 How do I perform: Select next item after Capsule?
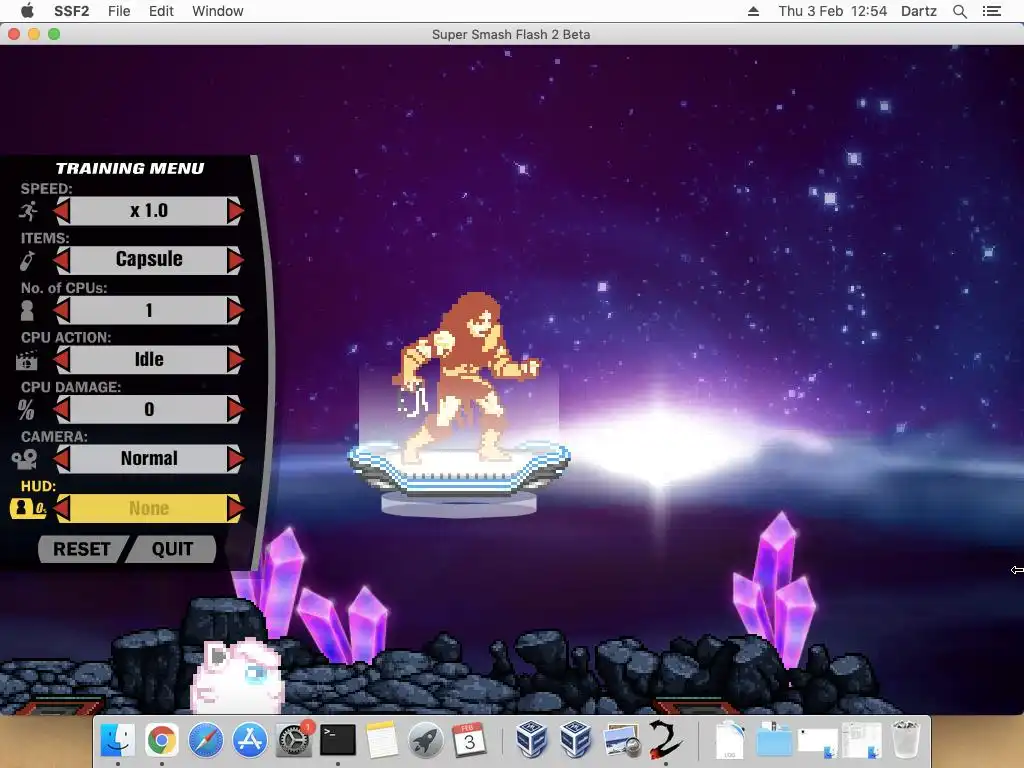point(236,260)
